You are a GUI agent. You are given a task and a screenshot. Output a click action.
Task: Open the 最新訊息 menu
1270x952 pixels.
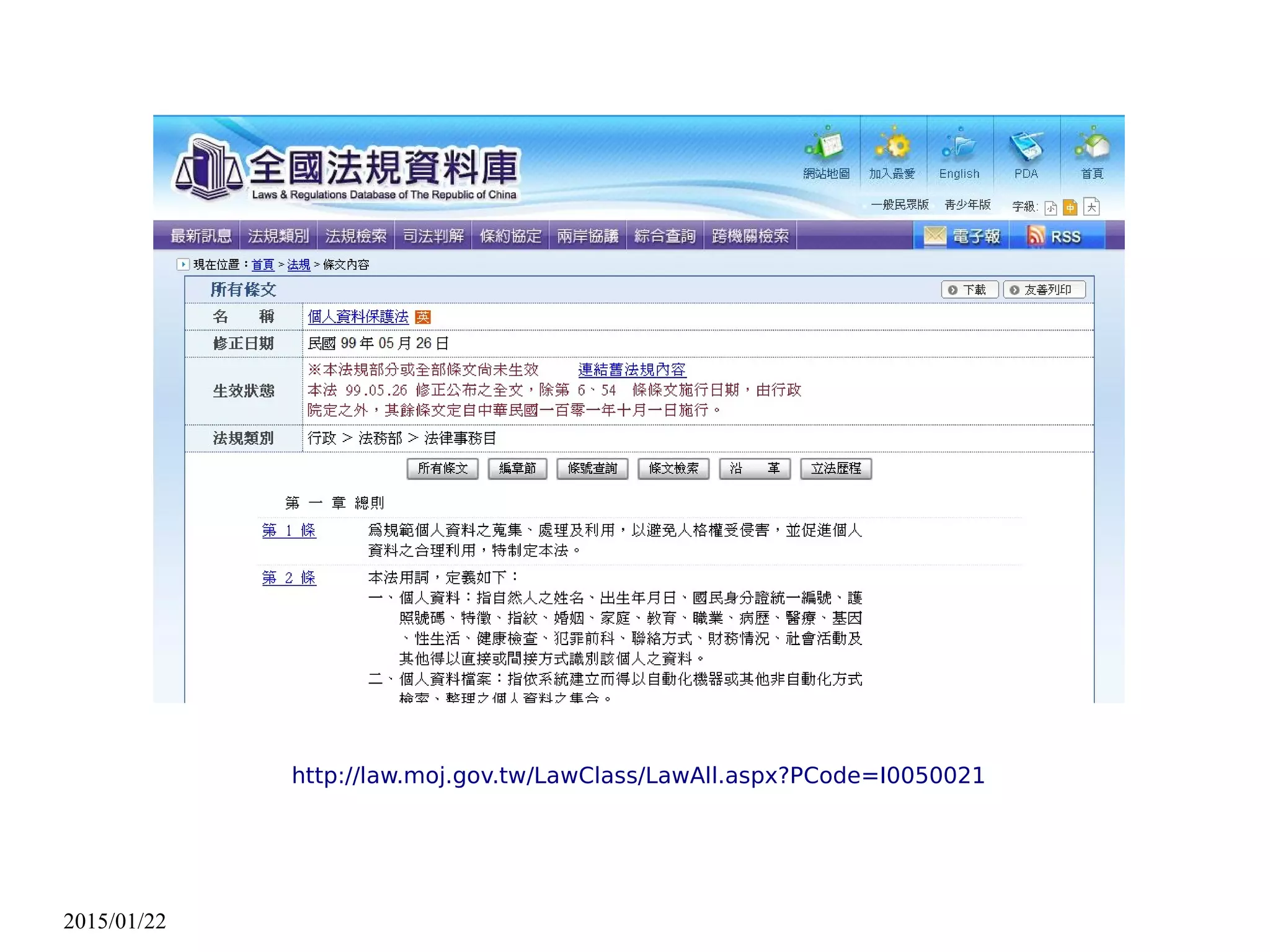pos(201,236)
